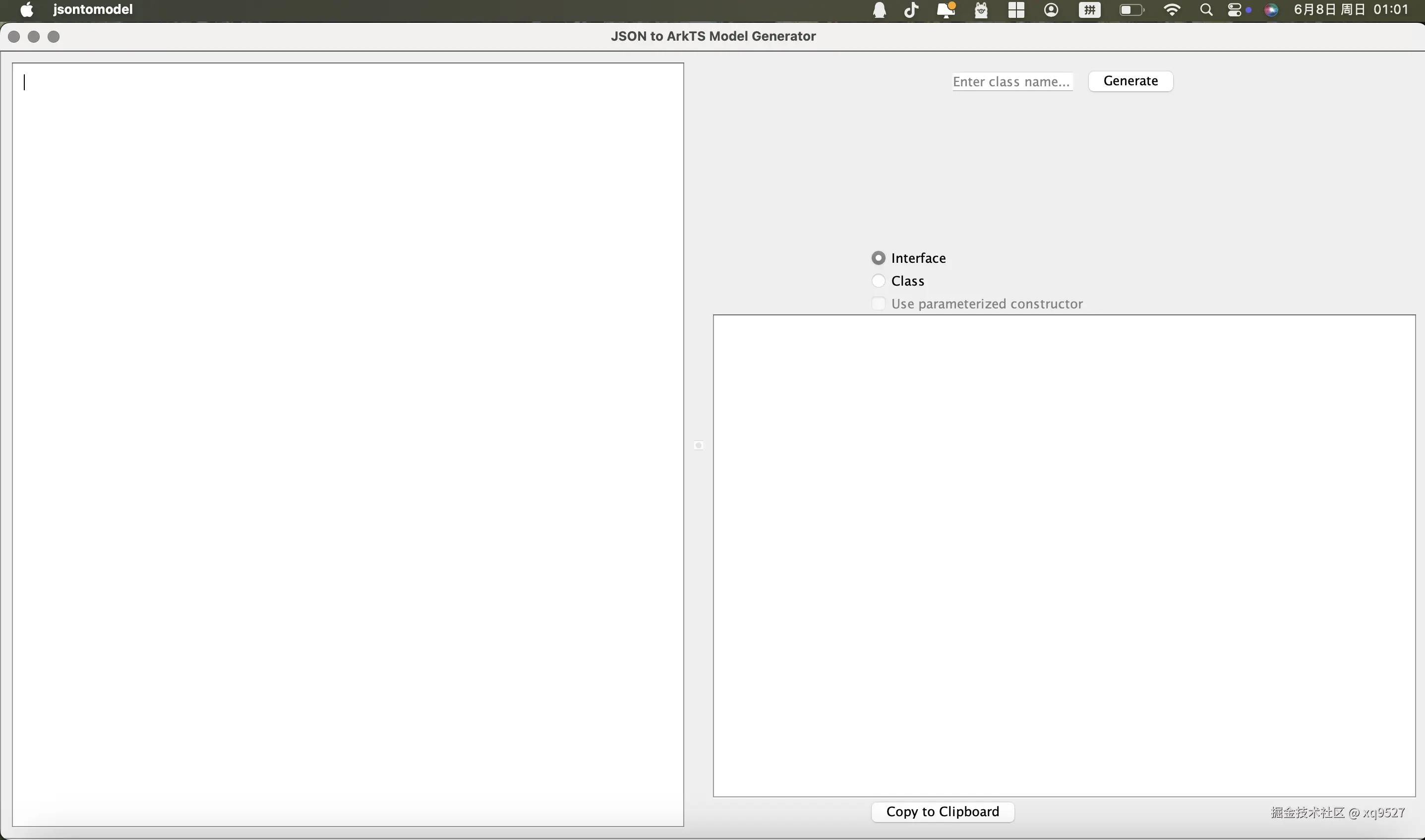Viewport: 1425px width, 840px height.
Task: Focus the Enter class name field
Action: (x=1012, y=81)
